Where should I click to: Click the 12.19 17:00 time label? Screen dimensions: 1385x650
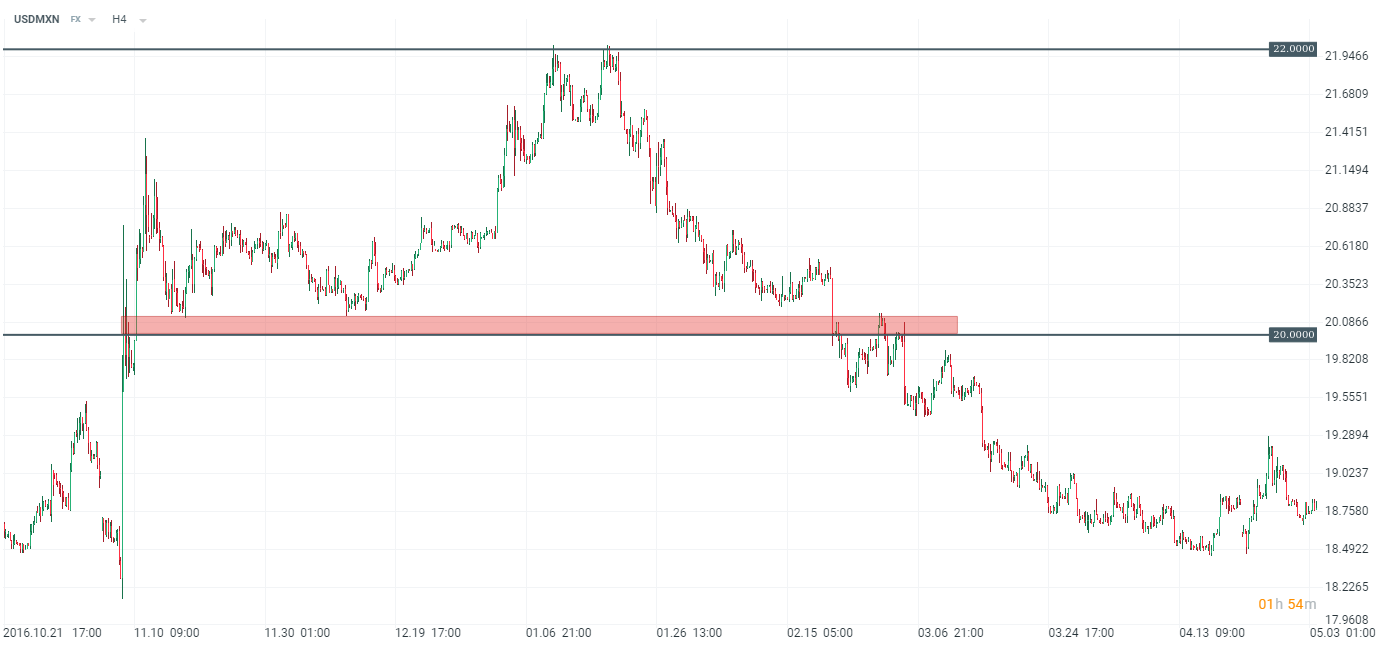(428, 633)
